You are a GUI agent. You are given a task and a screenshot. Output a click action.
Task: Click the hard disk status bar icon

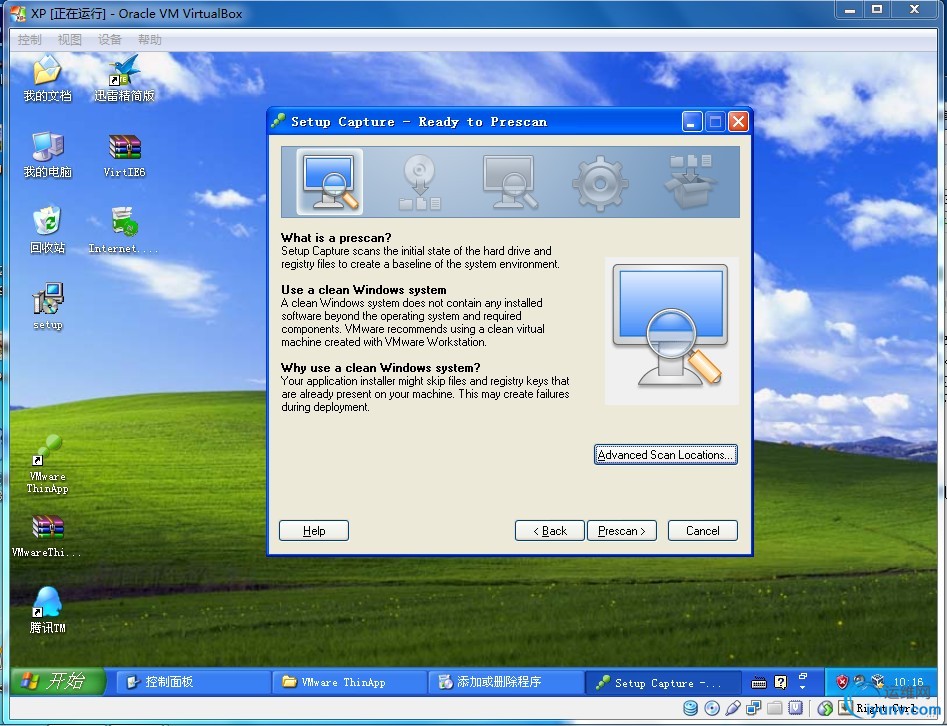point(691,708)
